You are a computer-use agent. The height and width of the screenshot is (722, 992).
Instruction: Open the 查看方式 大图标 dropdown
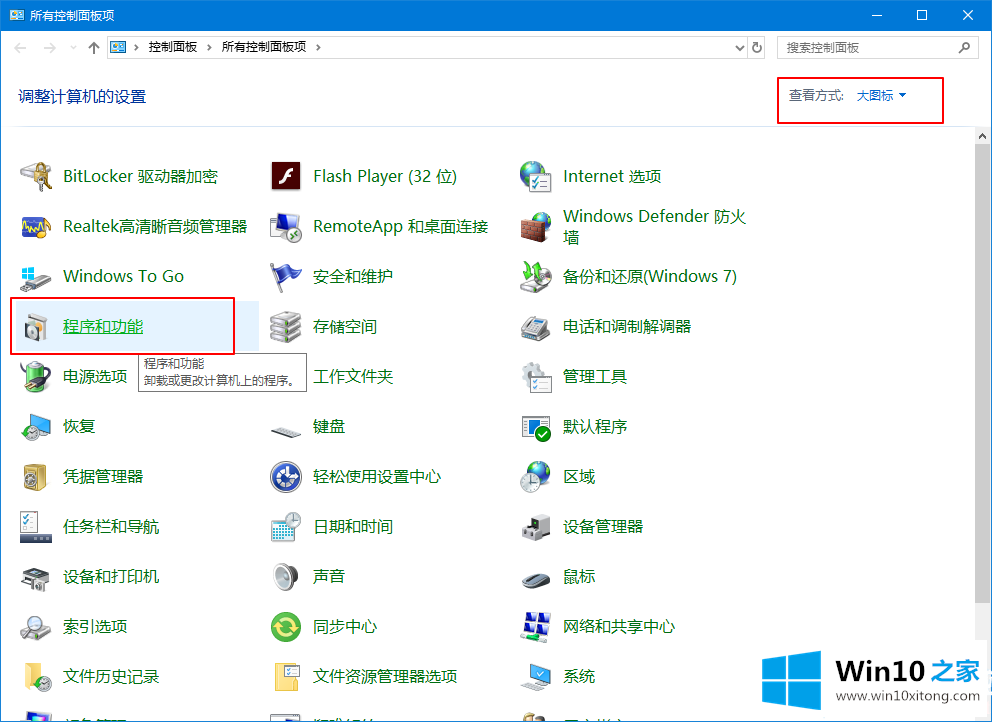[x=881, y=96]
